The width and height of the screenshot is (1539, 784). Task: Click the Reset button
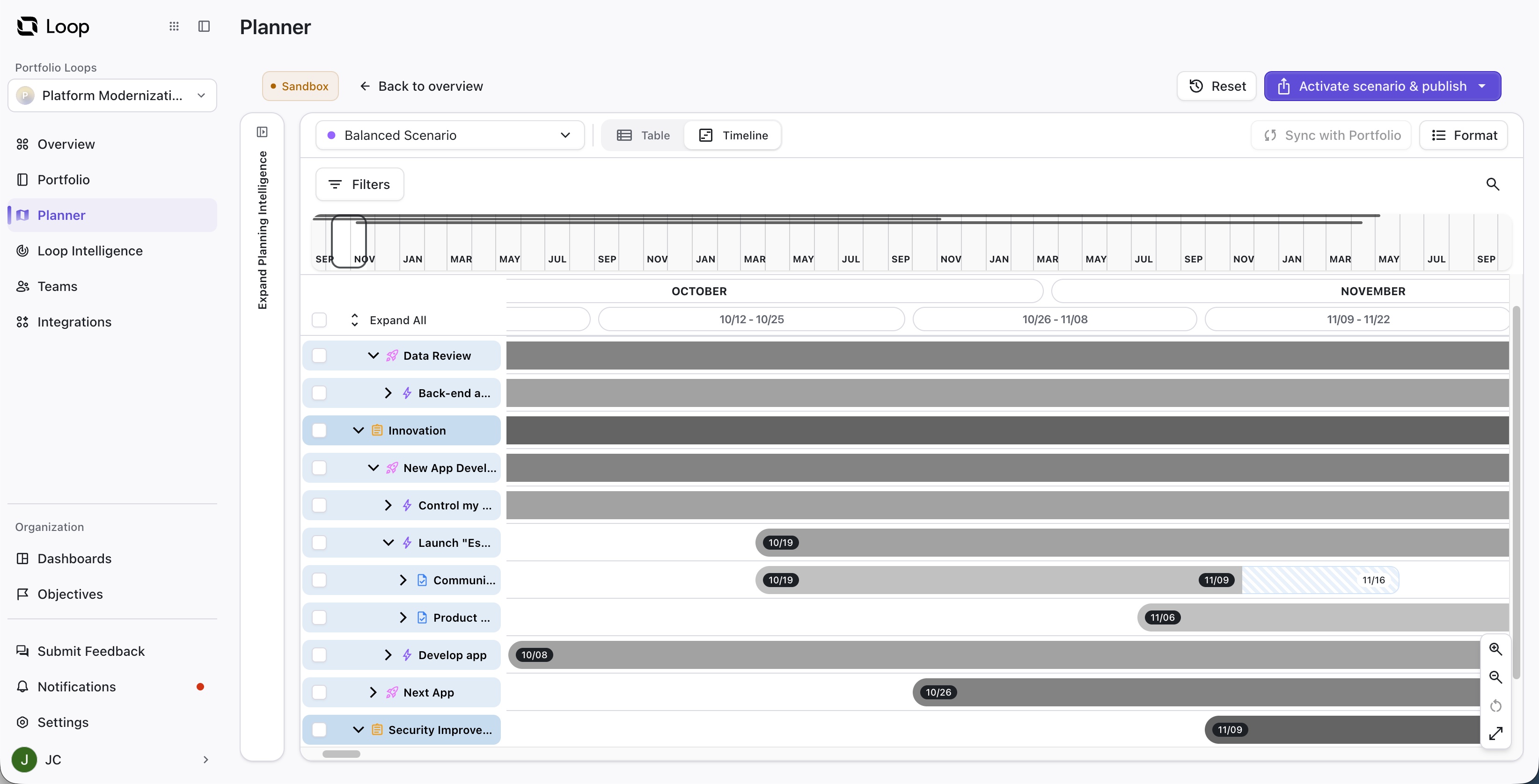point(1217,86)
